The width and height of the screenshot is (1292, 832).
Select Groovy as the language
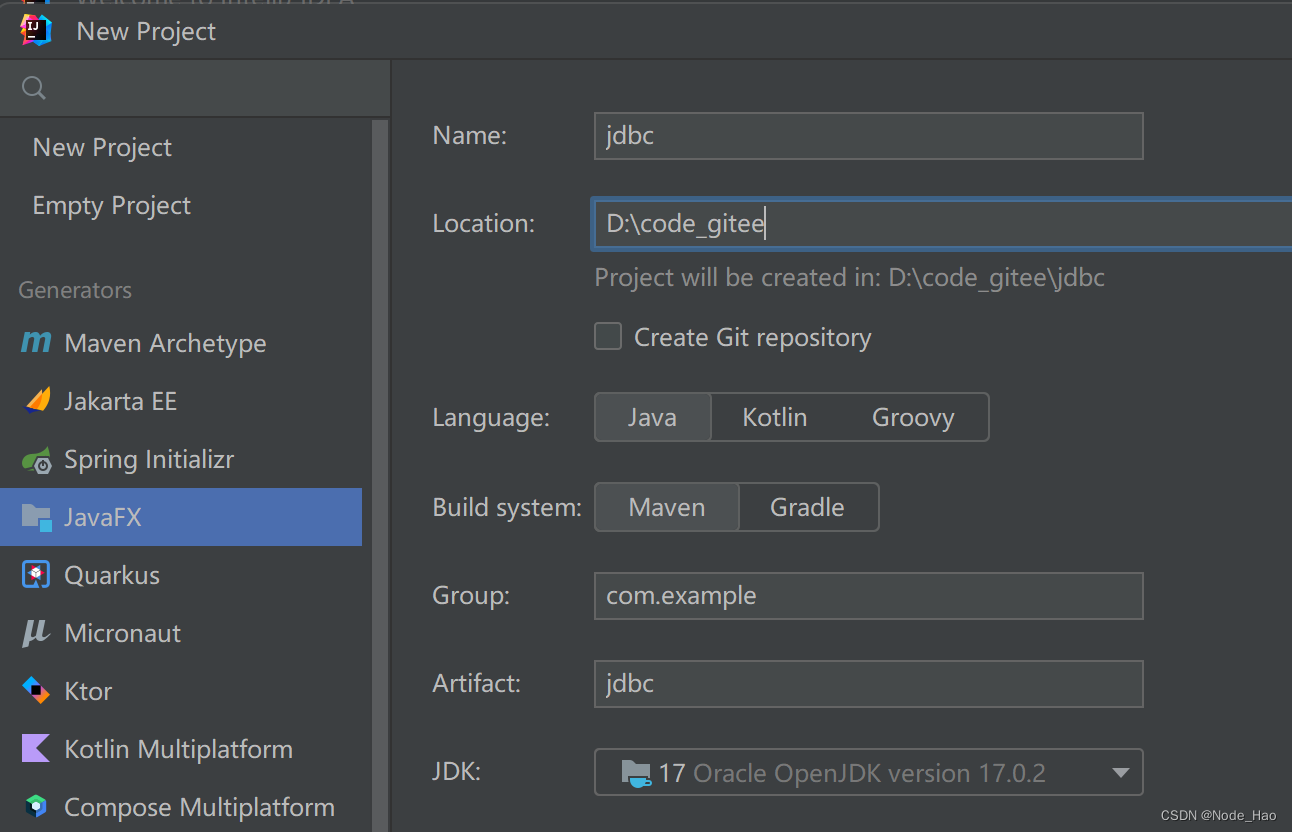pyautogui.click(x=913, y=417)
